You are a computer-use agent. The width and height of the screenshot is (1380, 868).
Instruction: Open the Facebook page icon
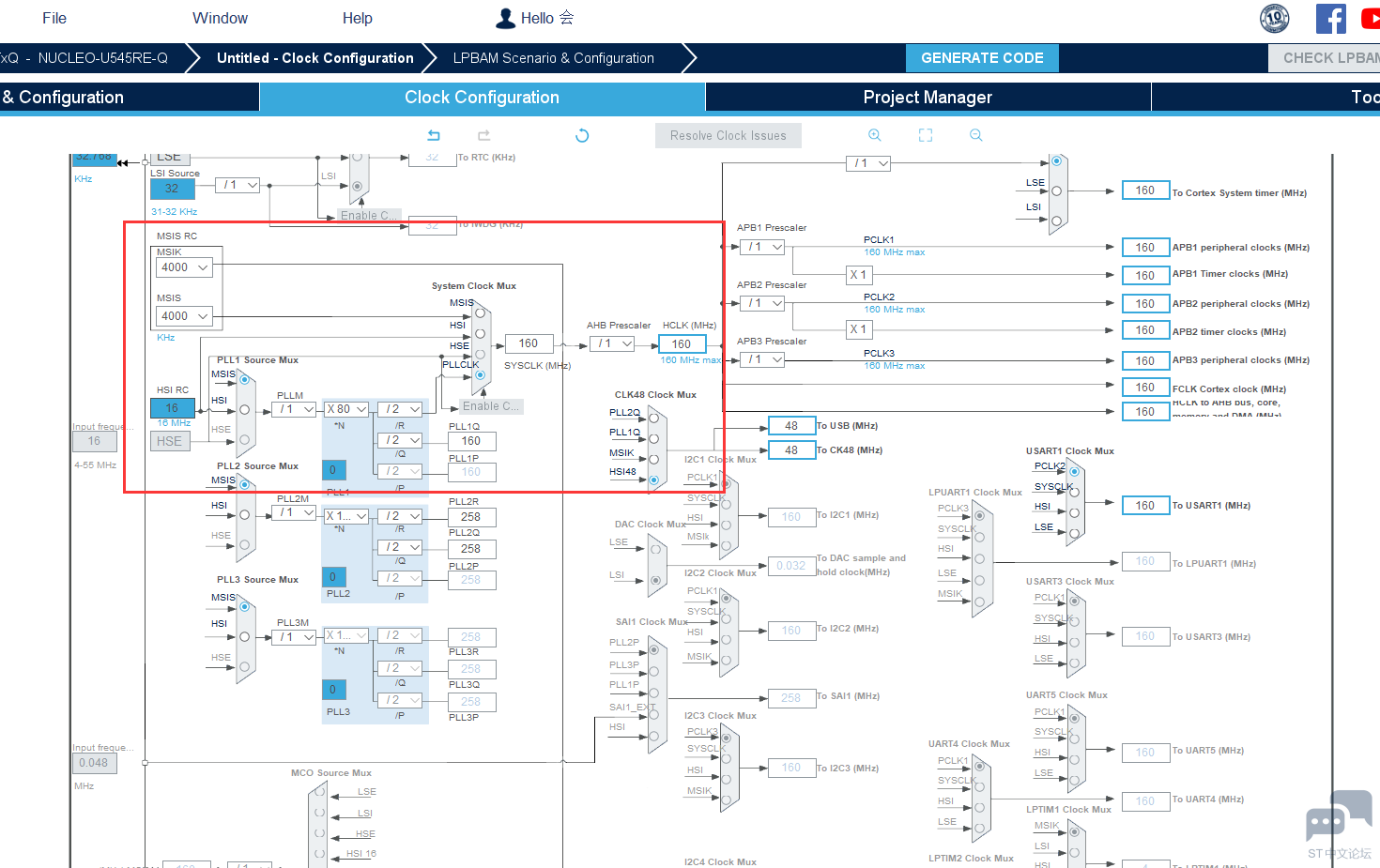click(1330, 18)
